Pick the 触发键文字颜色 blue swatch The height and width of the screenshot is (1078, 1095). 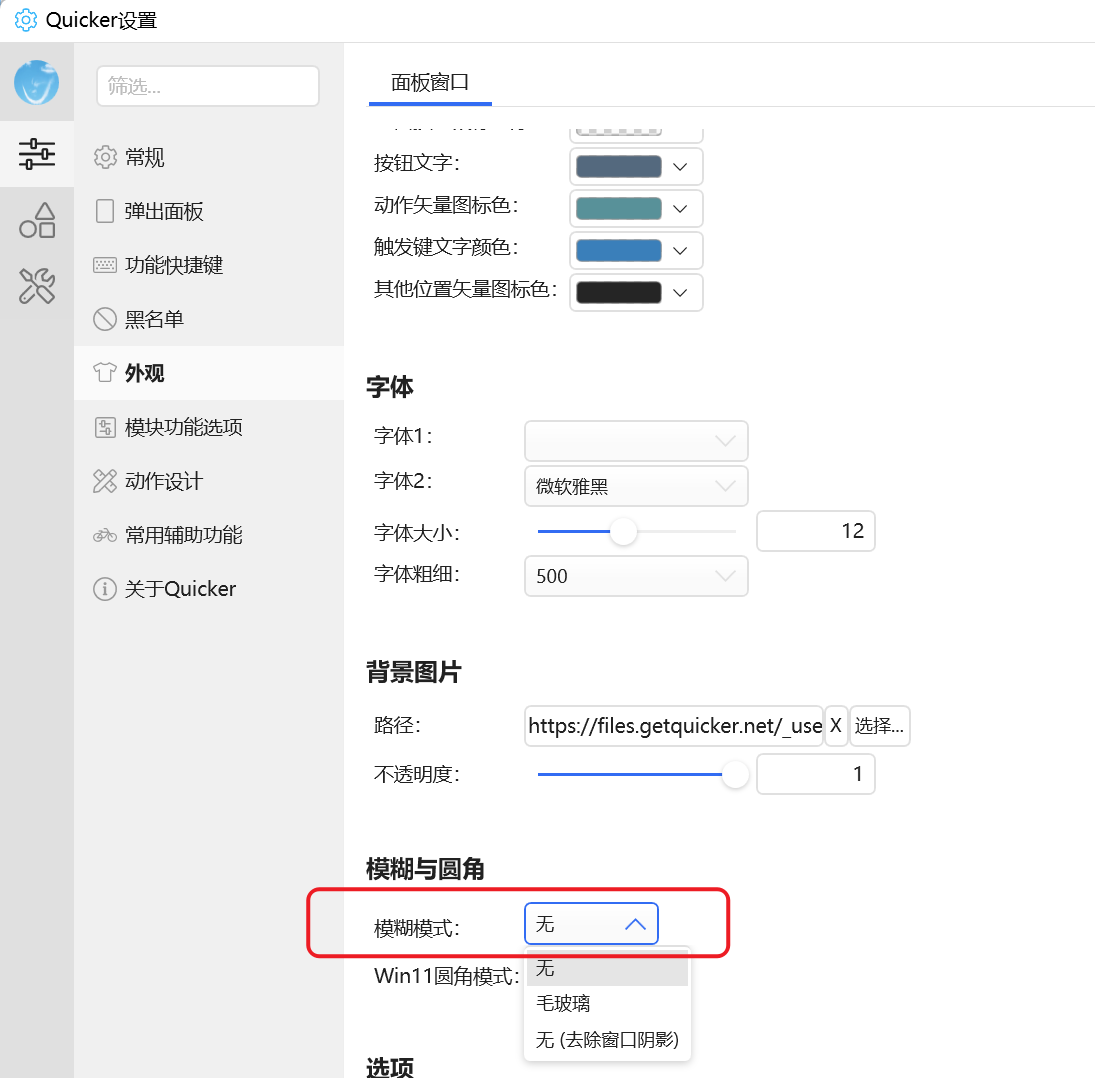(x=619, y=250)
